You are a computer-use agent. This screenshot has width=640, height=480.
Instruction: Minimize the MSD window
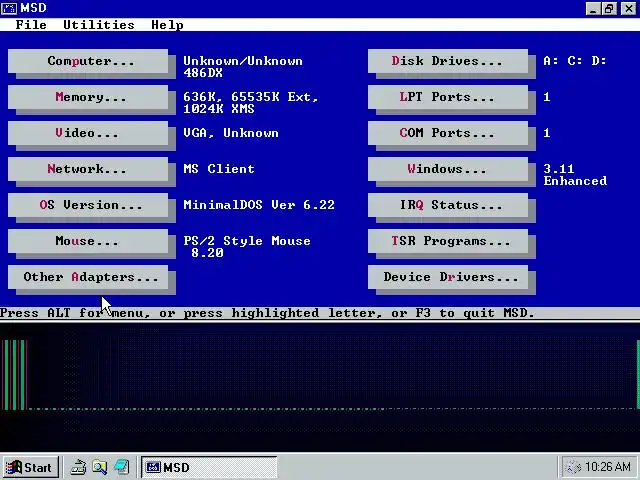click(593, 9)
